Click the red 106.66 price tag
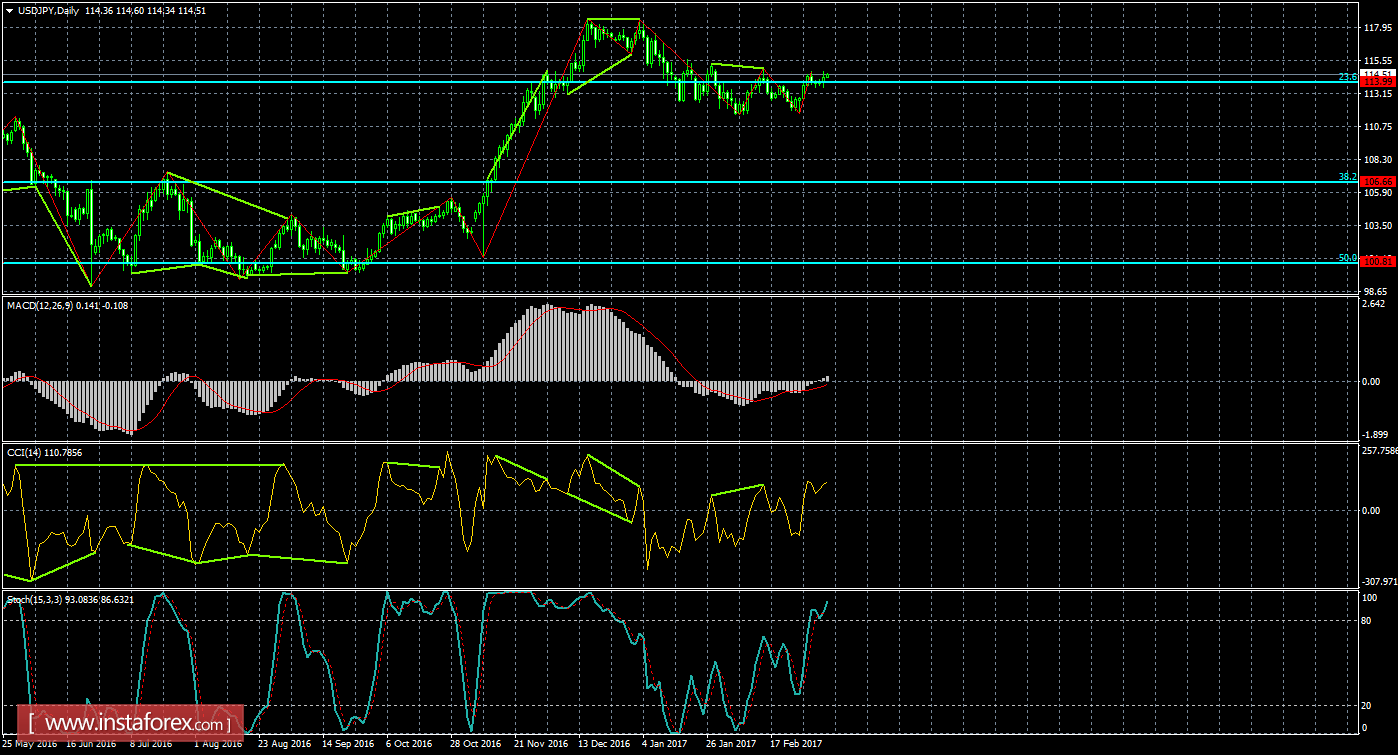This screenshot has height=755, width=1398. (x=1379, y=182)
